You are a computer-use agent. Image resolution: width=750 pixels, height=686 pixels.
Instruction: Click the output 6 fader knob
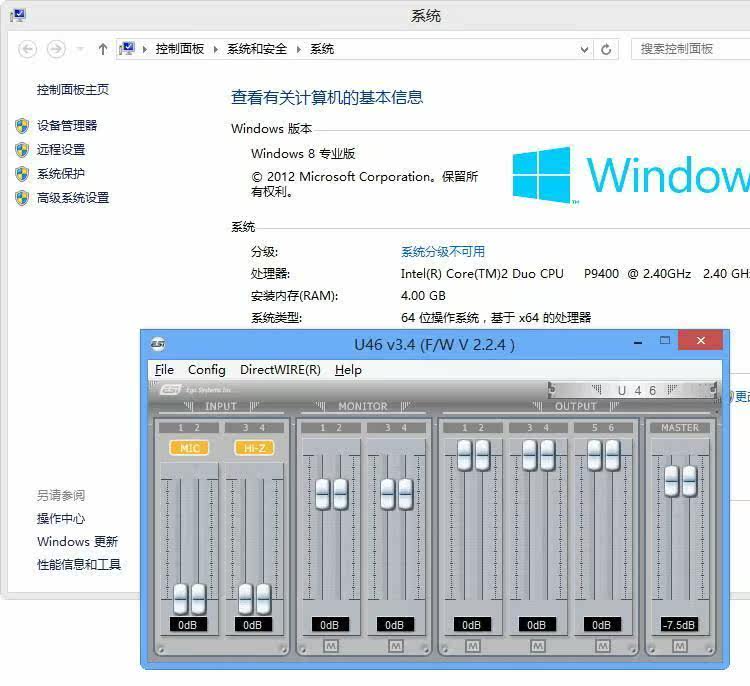[612, 455]
